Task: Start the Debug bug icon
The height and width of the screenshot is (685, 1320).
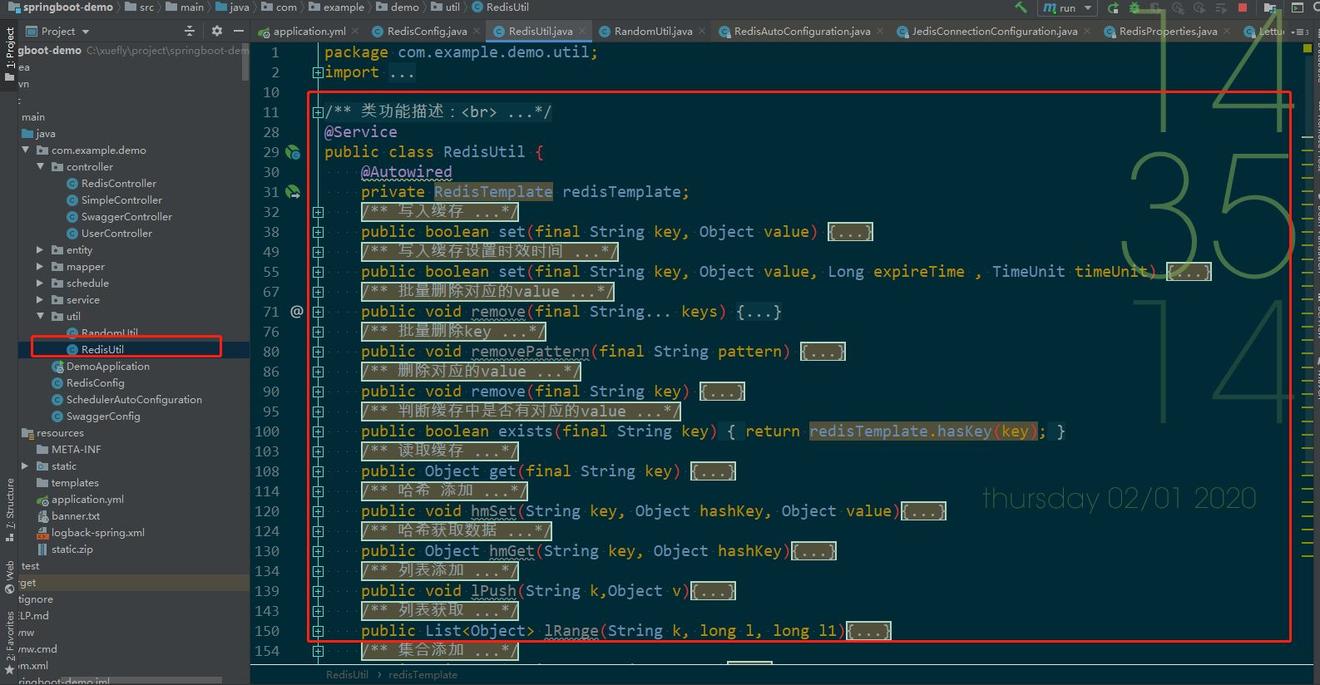Action: [1133, 8]
